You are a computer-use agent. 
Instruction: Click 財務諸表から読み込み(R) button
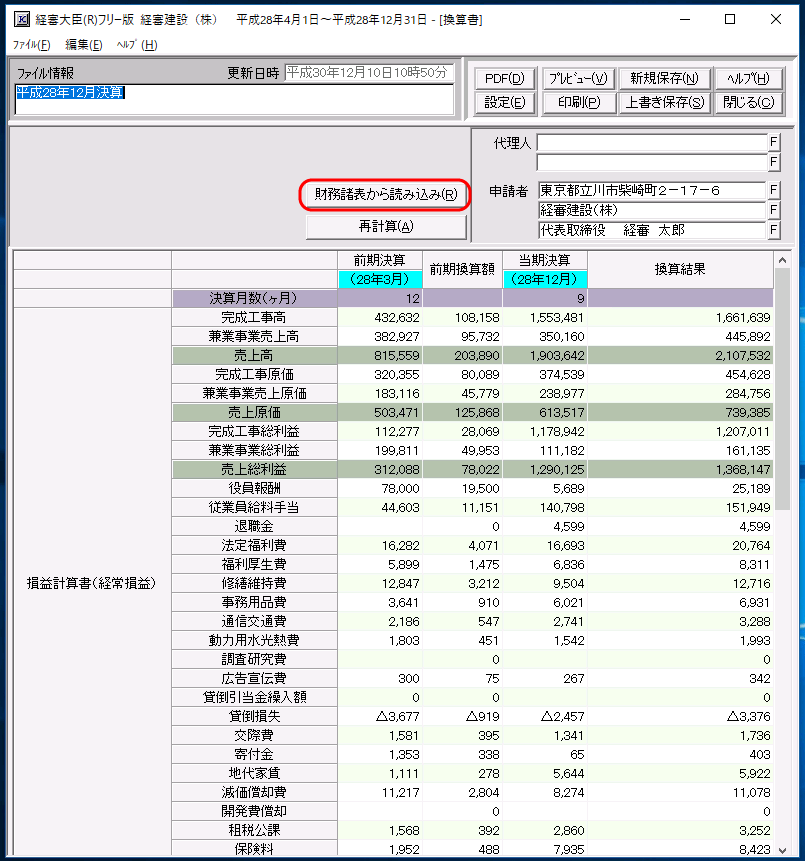(x=385, y=194)
